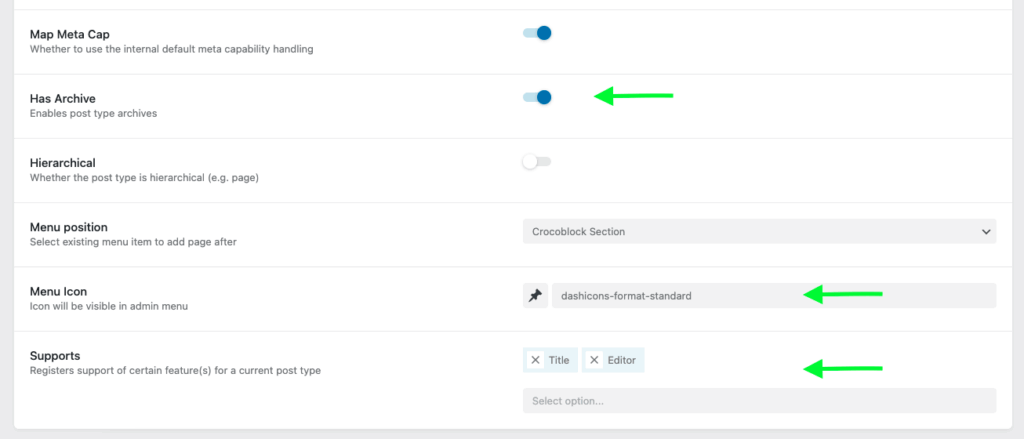Disable the Map Meta Cap switch

[x=537, y=33]
